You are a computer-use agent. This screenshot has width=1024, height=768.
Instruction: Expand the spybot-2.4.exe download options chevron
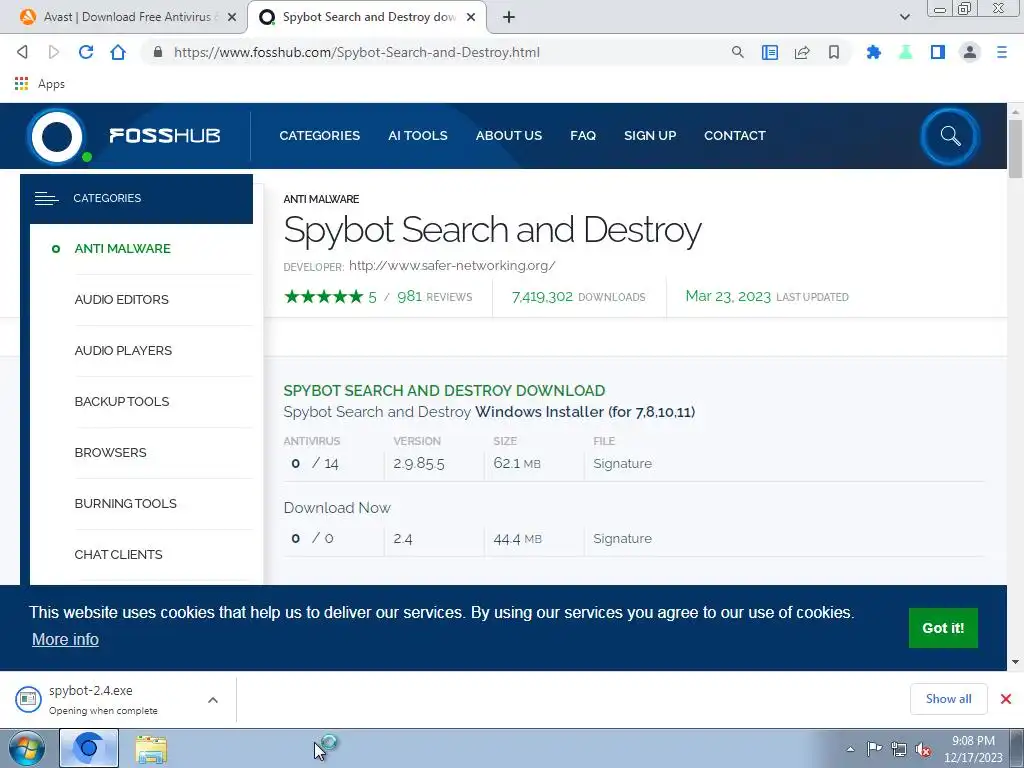213,699
